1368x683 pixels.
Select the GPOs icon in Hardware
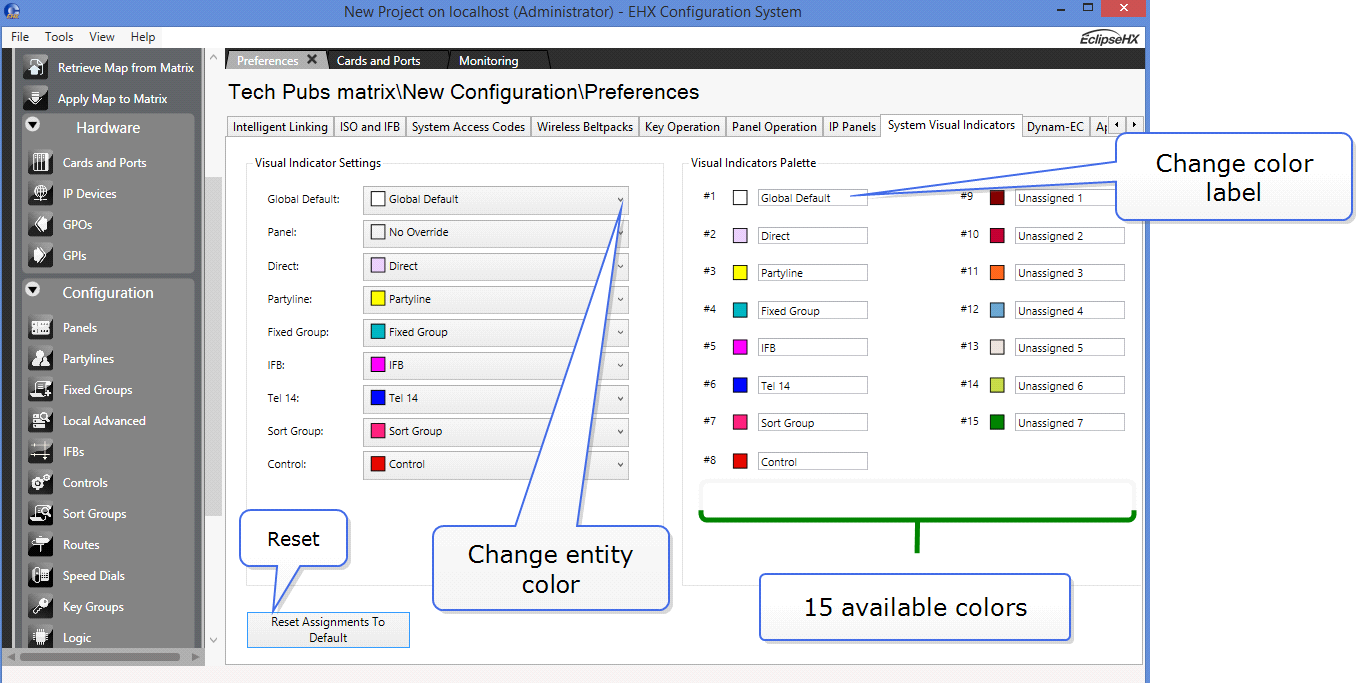coord(41,224)
